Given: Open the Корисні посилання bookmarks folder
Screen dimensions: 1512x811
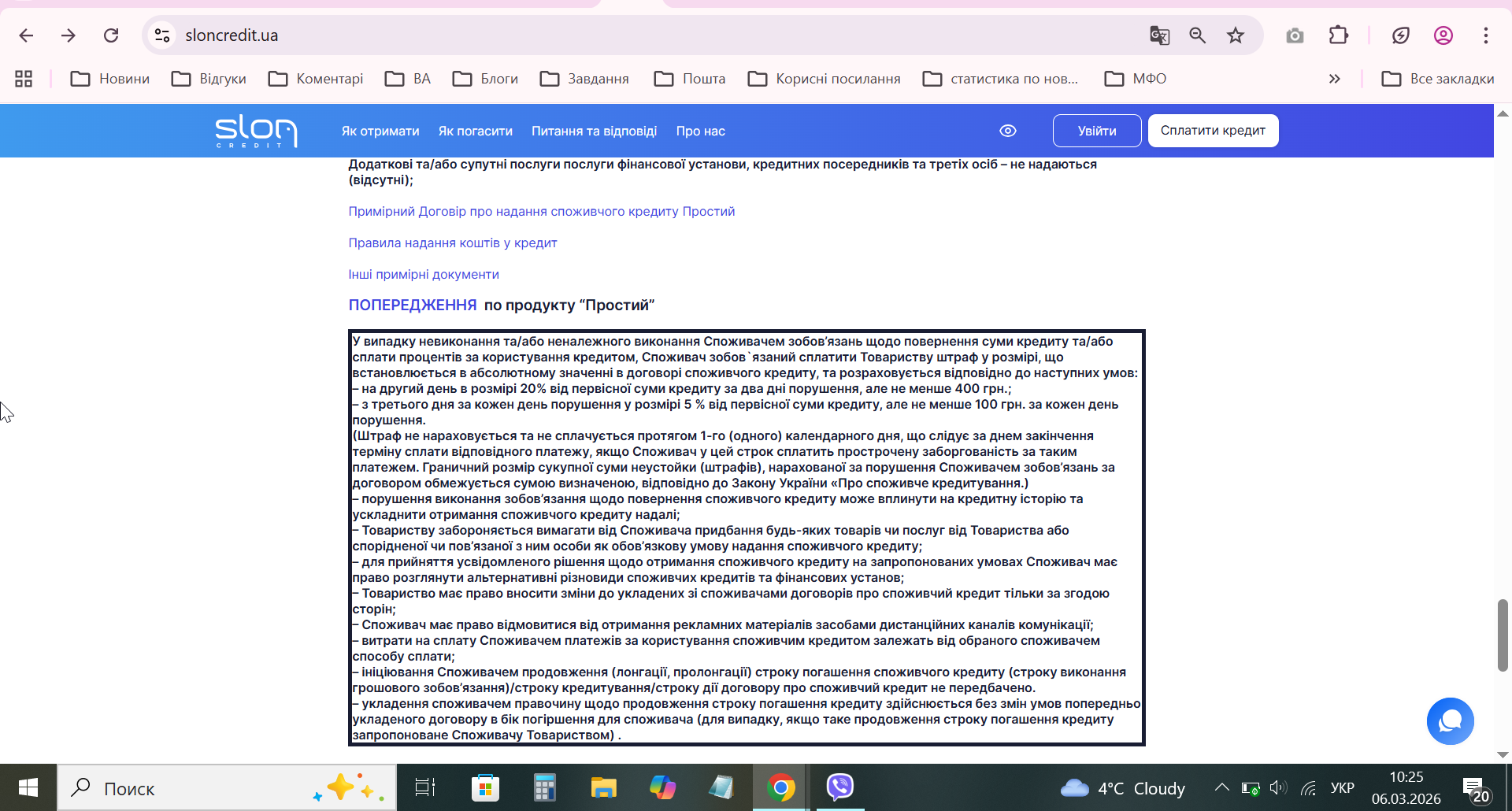Looking at the screenshot, I should pyautogui.click(x=825, y=79).
